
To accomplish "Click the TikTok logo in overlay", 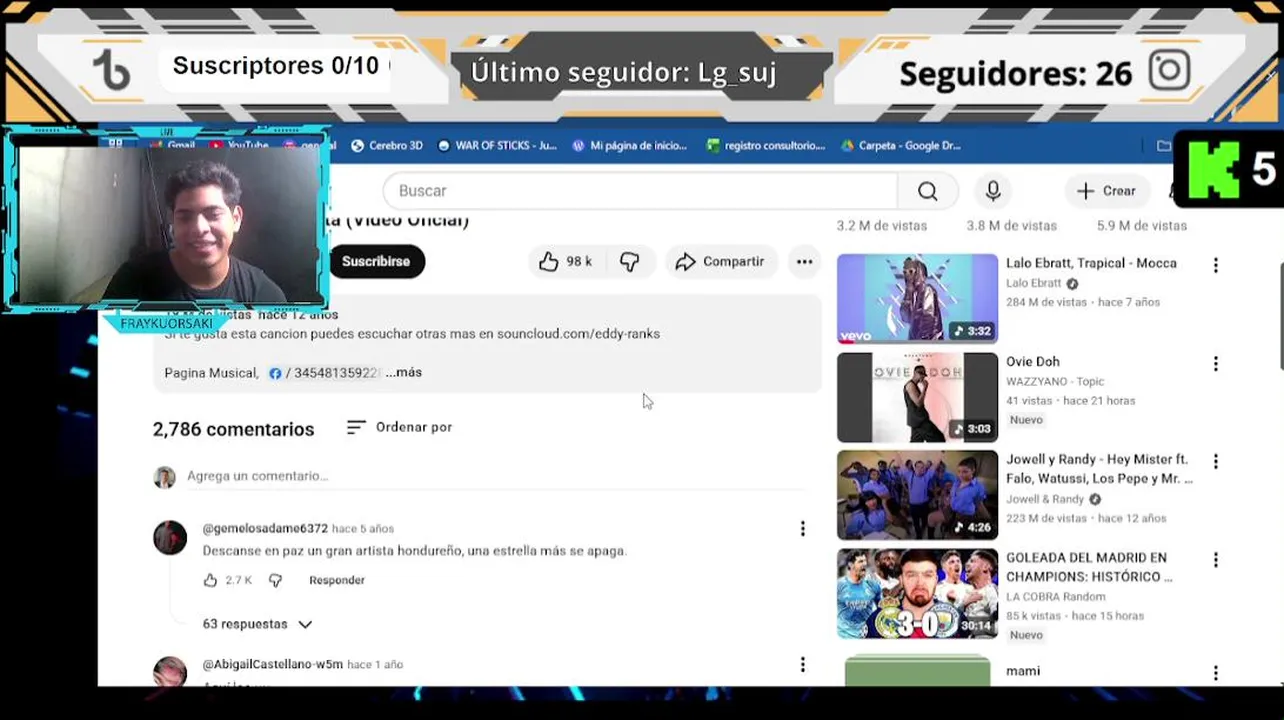I will [111, 72].
